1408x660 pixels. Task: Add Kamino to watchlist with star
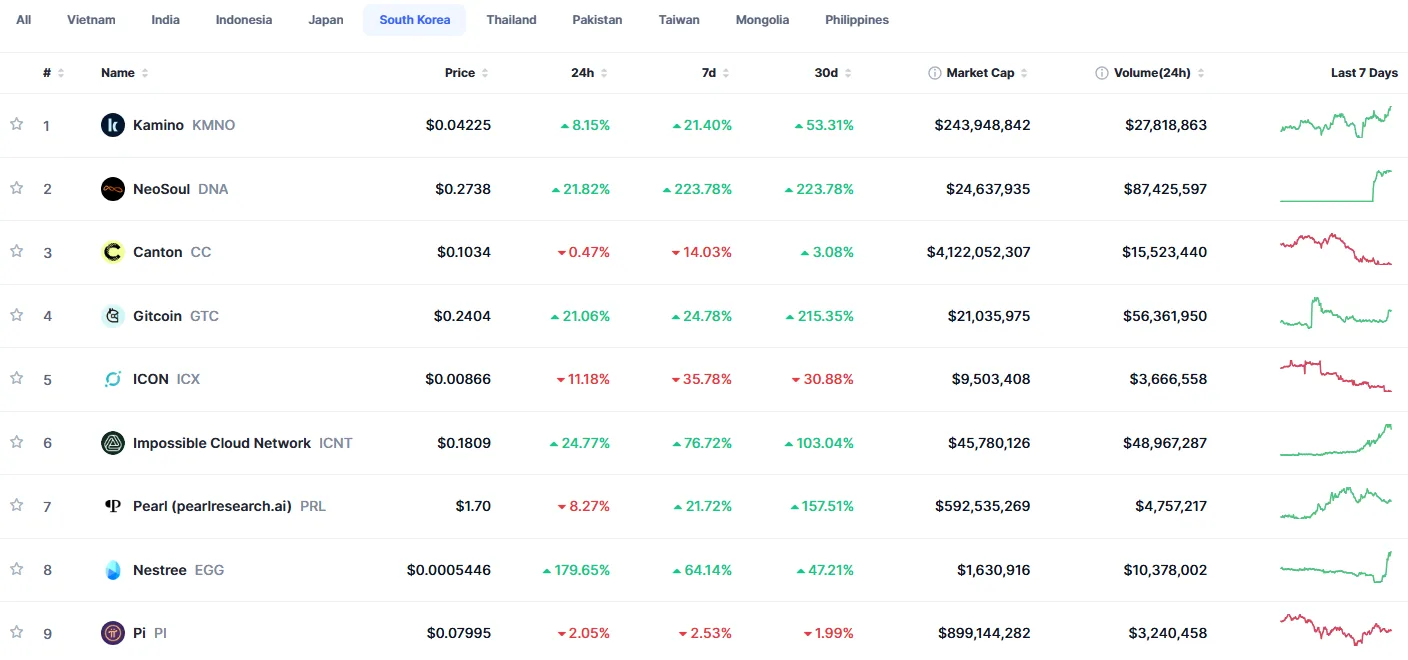click(16, 124)
